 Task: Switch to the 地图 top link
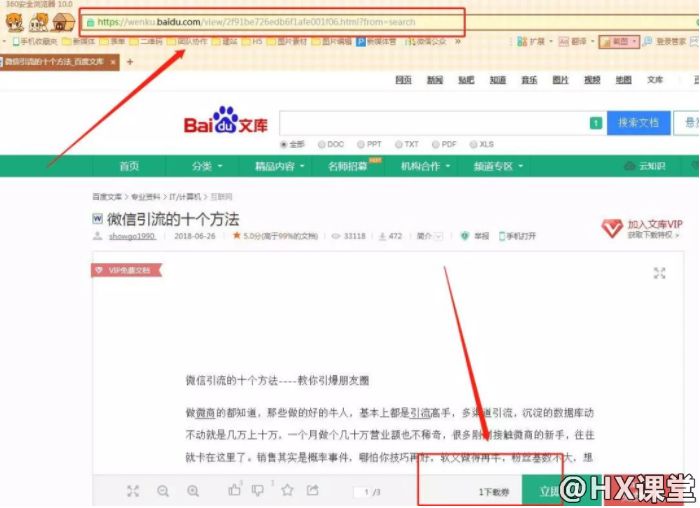[x=624, y=79]
